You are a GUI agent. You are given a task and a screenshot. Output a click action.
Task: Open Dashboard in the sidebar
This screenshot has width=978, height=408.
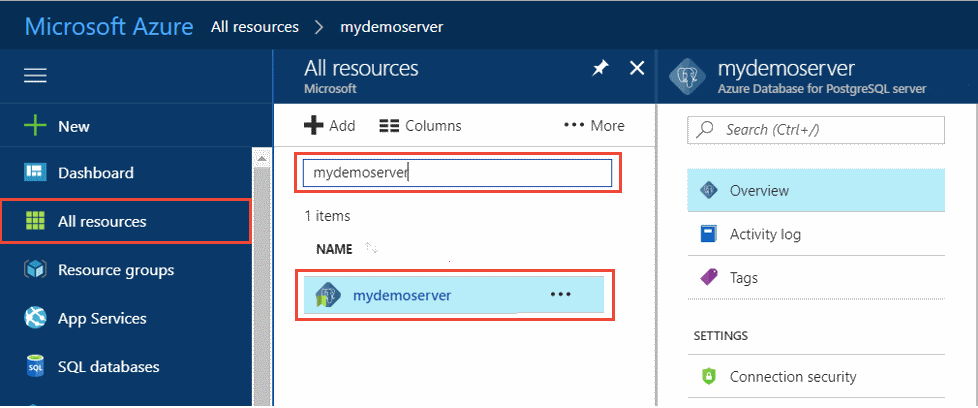125,173
